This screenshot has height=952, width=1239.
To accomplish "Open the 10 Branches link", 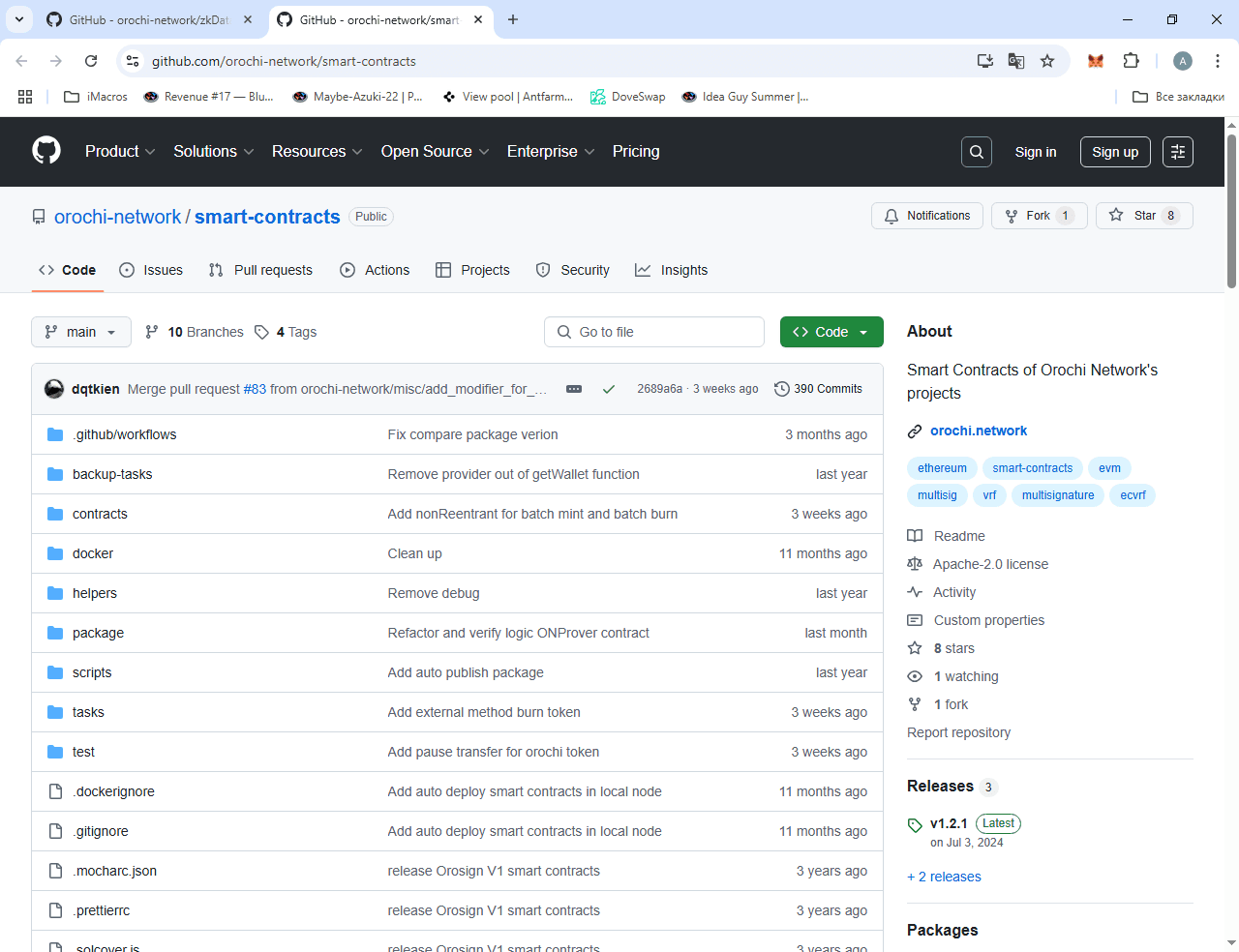I will (x=195, y=332).
